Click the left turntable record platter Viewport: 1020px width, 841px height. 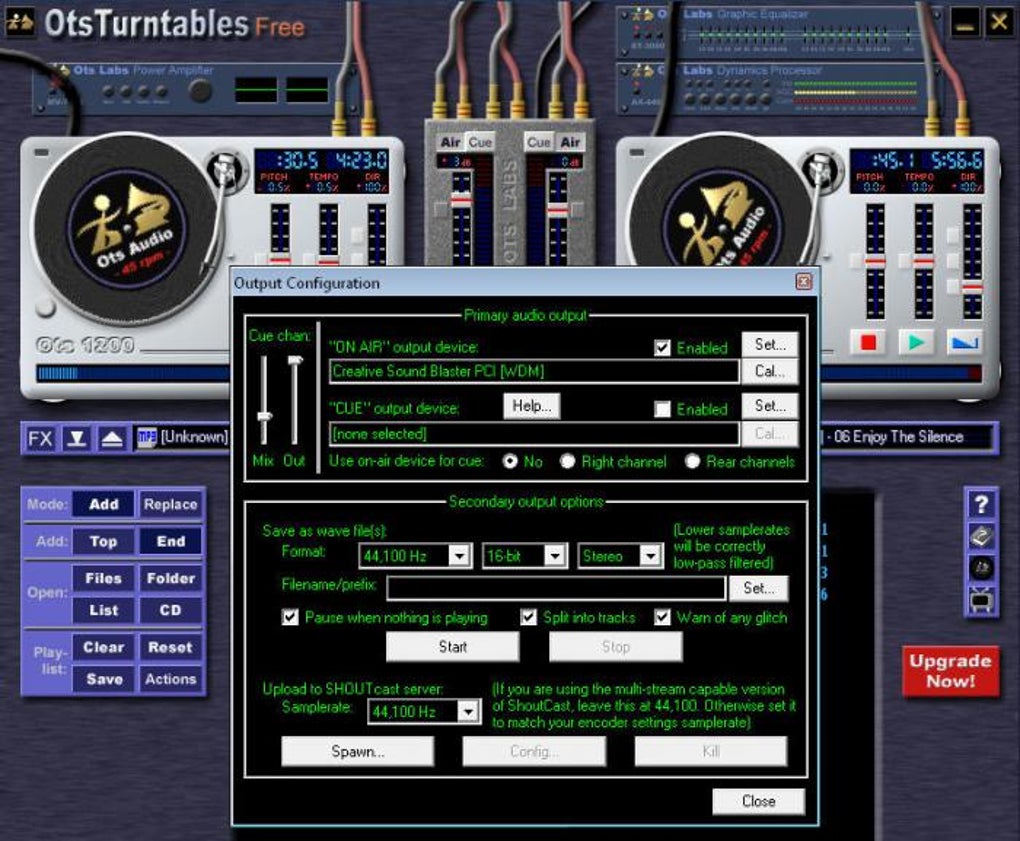127,230
